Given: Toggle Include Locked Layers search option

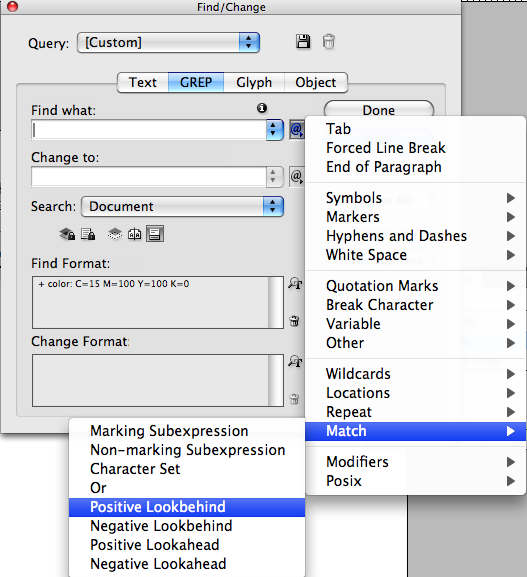Looking at the screenshot, I should coord(67,234).
